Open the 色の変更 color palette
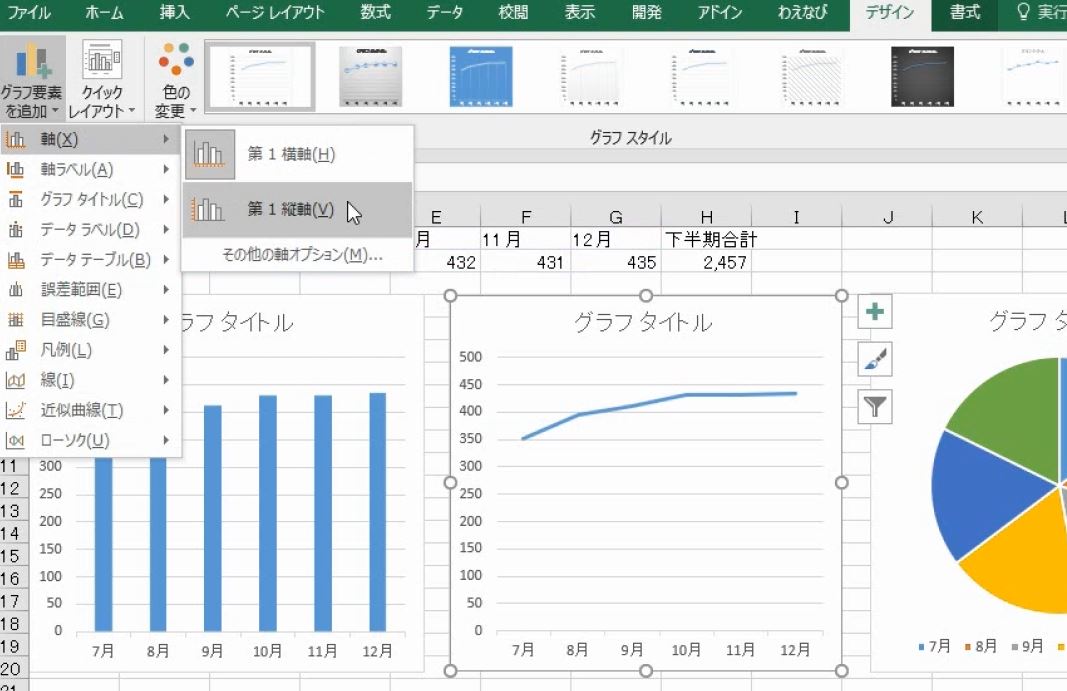Viewport: 1067px width, 691px height. pyautogui.click(x=176, y=79)
